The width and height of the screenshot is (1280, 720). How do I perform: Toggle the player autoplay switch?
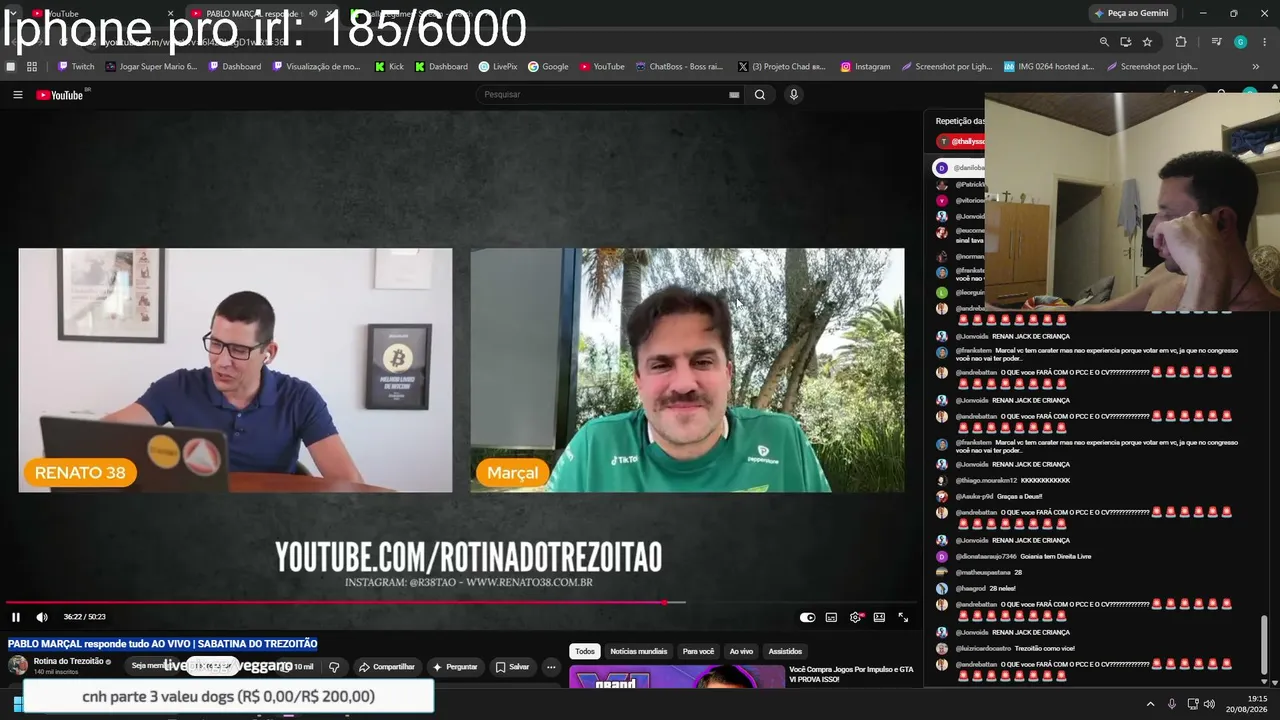(808, 617)
